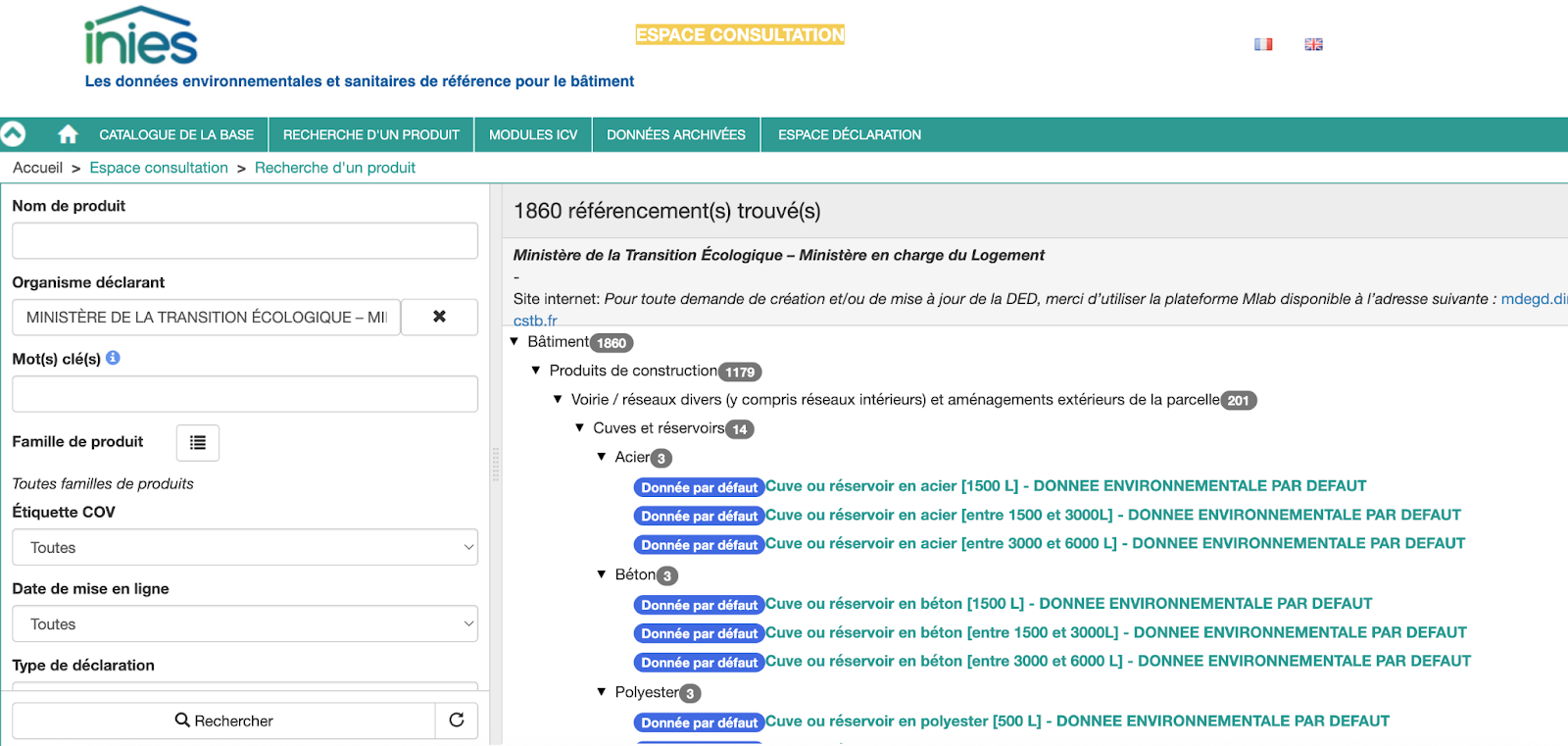
Task: Click the ESPACE CONSULTATION highlighted title
Action: [x=740, y=35]
